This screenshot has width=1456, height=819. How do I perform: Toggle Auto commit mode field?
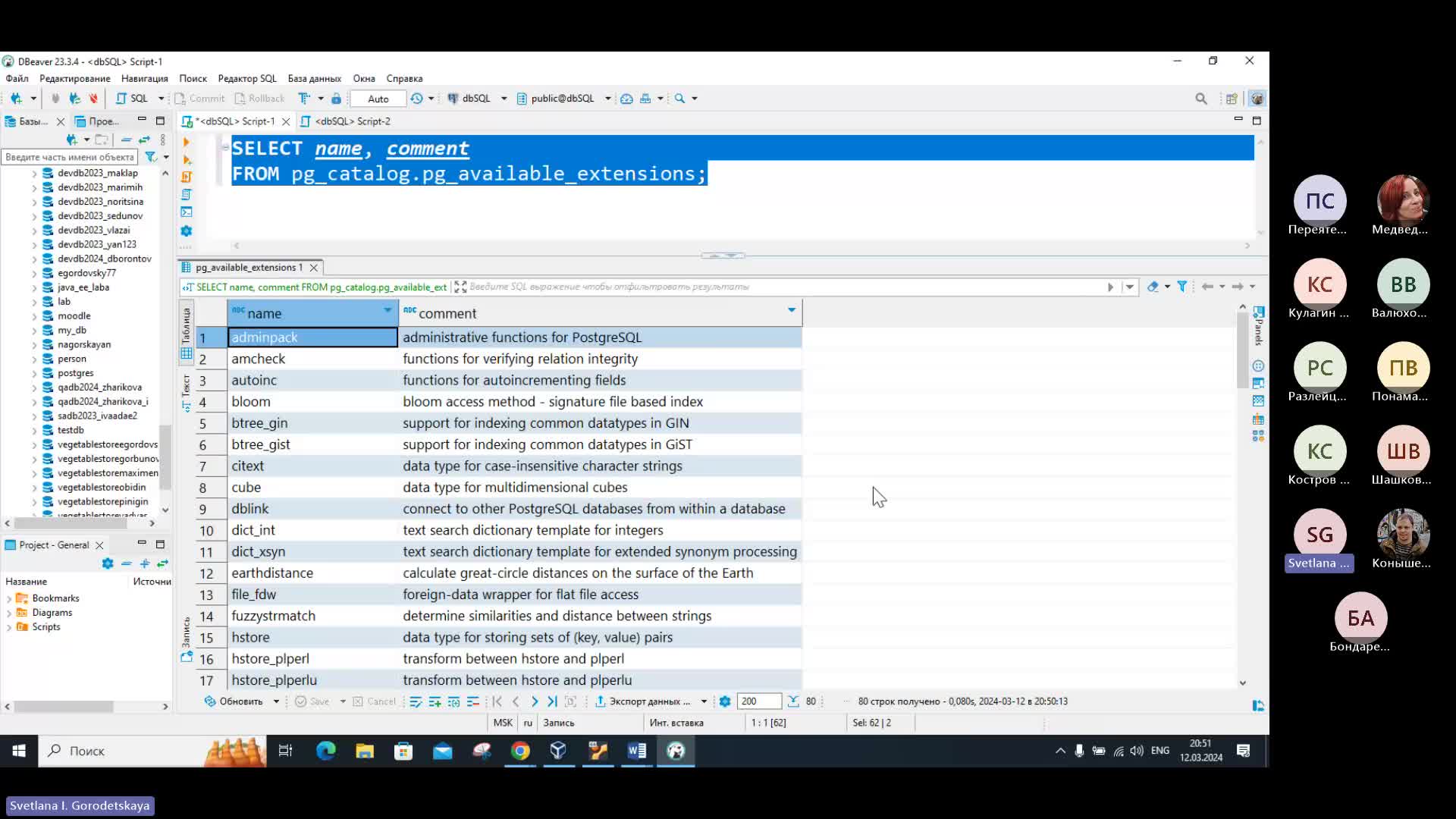coord(378,99)
